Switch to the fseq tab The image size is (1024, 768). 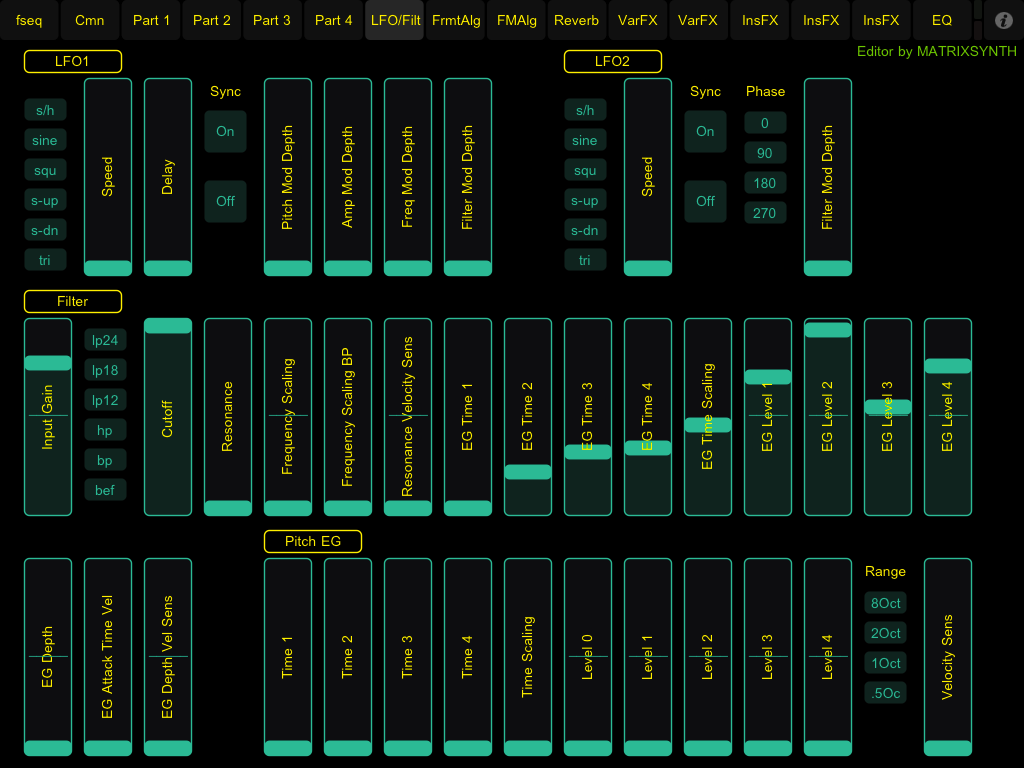click(30, 20)
